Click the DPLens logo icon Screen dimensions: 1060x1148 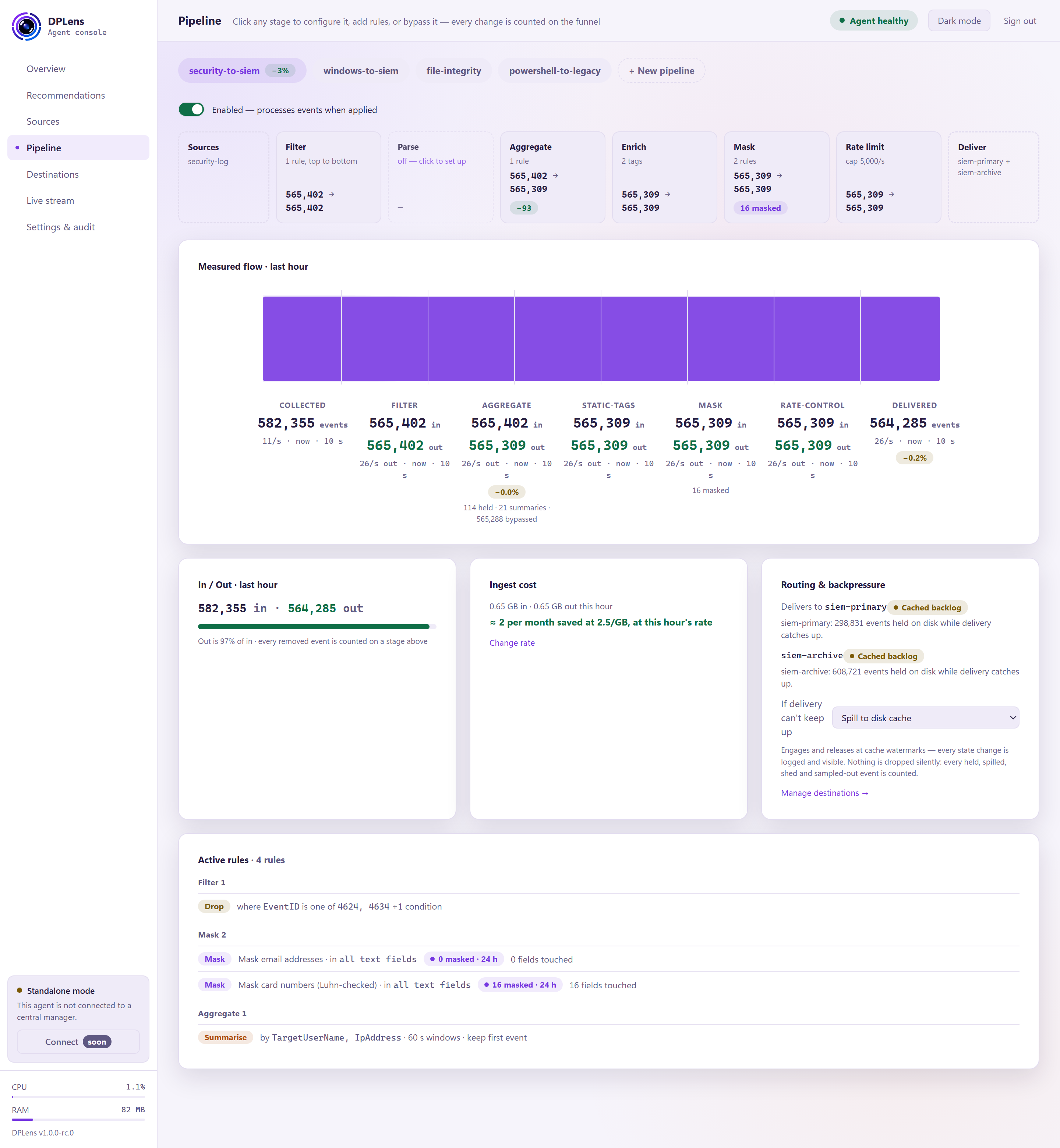(x=26, y=26)
